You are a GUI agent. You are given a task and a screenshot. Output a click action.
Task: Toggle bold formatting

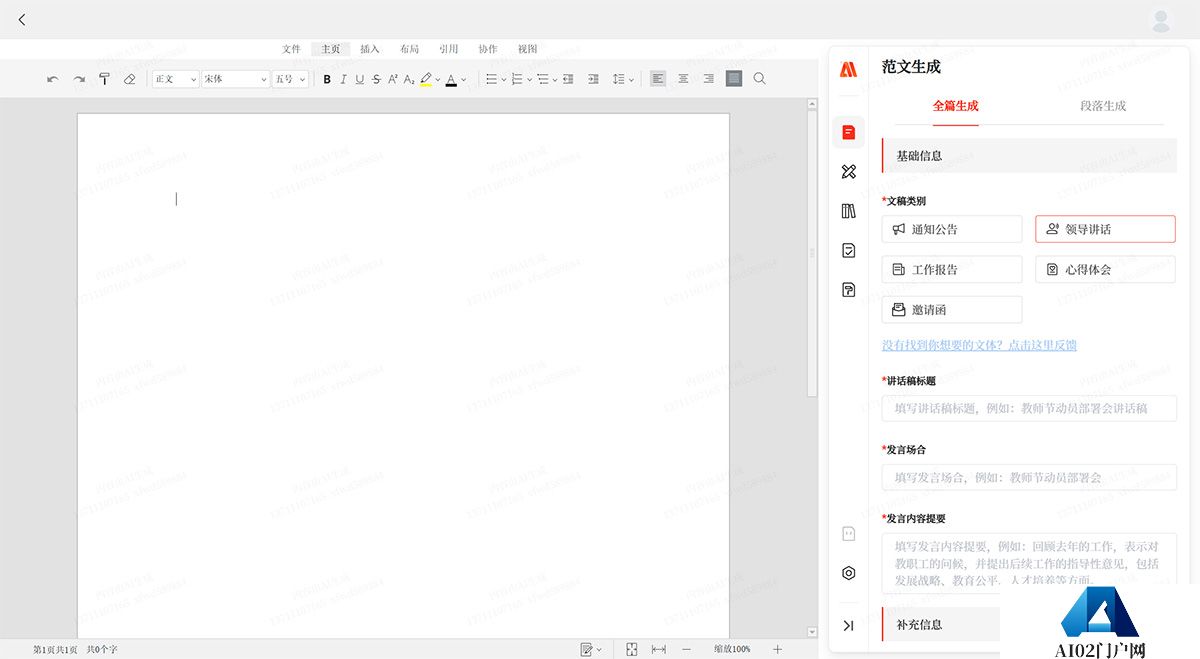[327, 79]
